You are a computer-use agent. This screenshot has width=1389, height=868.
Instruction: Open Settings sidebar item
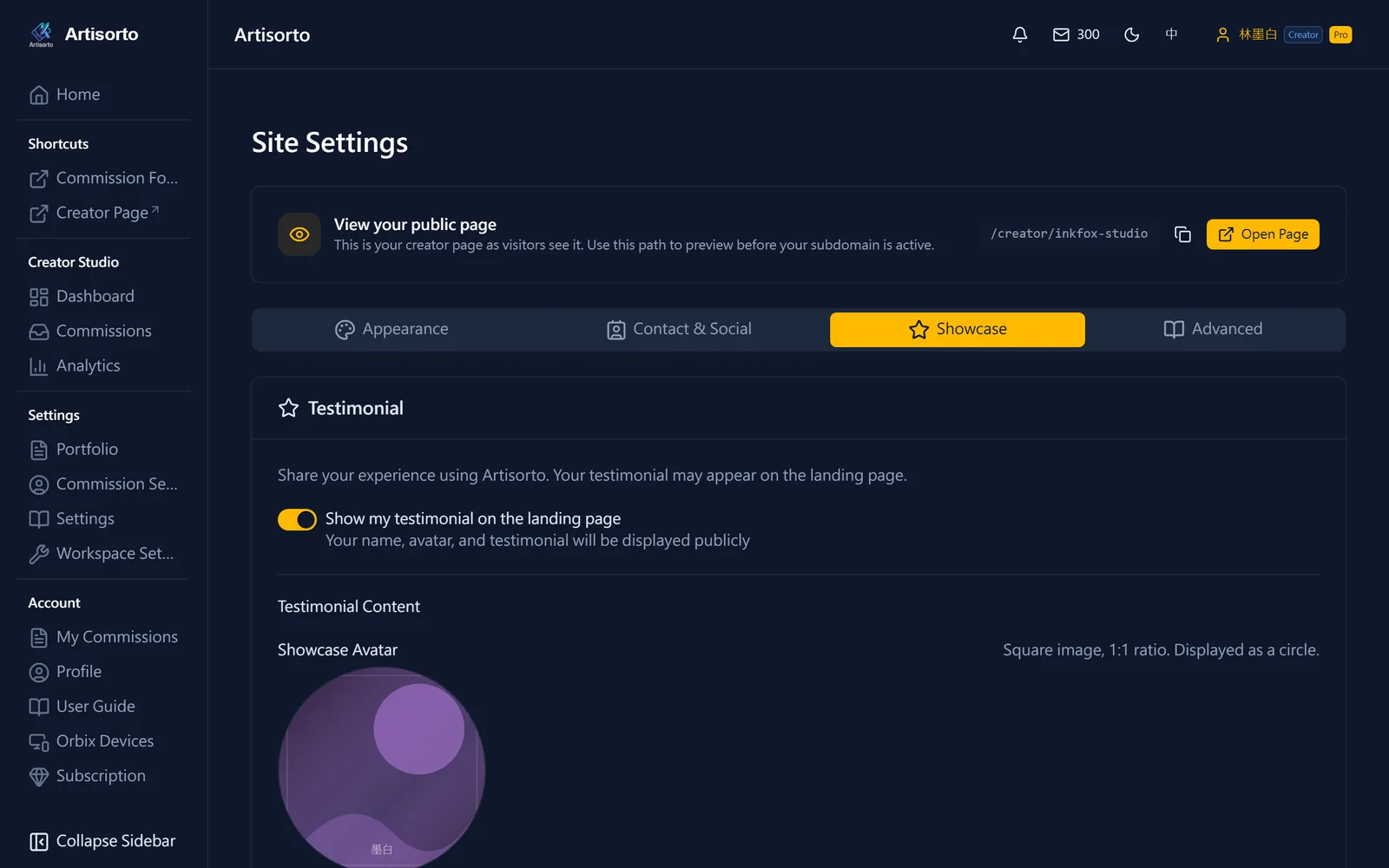[x=104, y=519]
